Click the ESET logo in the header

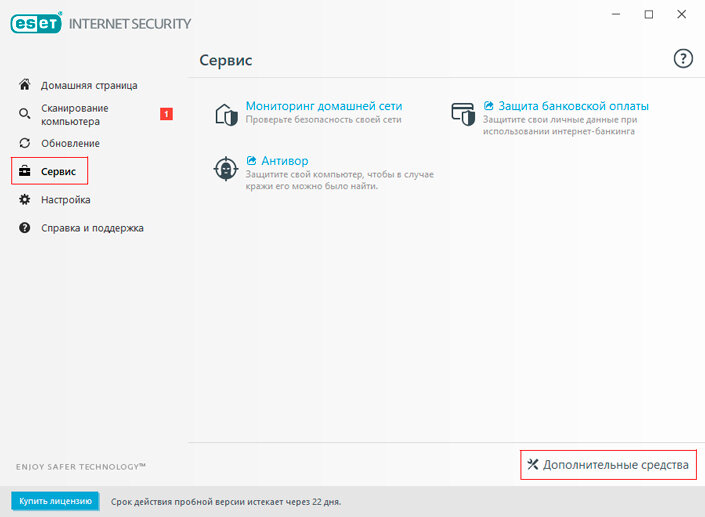(36, 23)
